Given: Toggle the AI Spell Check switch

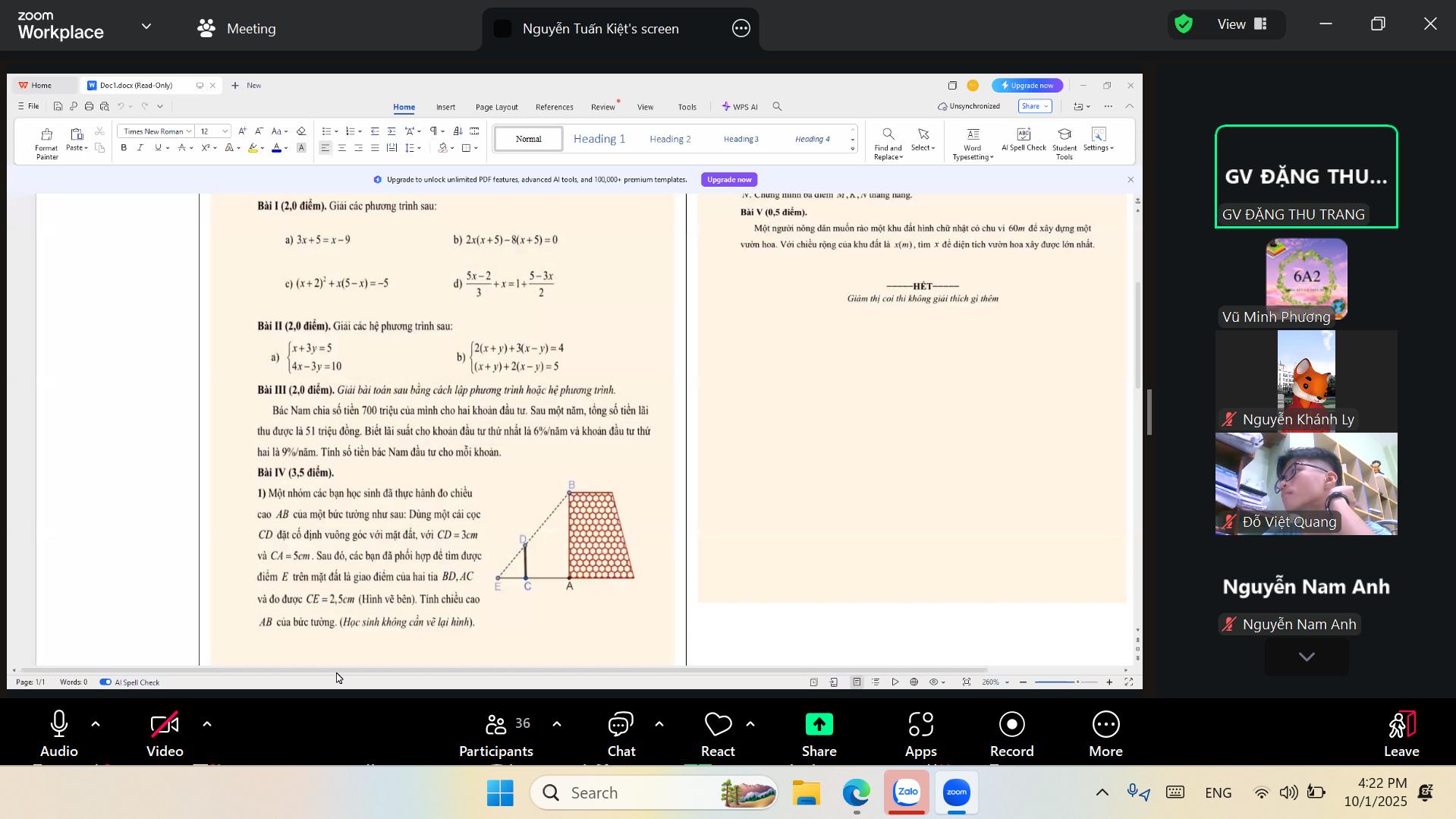Looking at the screenshot, I should click(105, 682).
